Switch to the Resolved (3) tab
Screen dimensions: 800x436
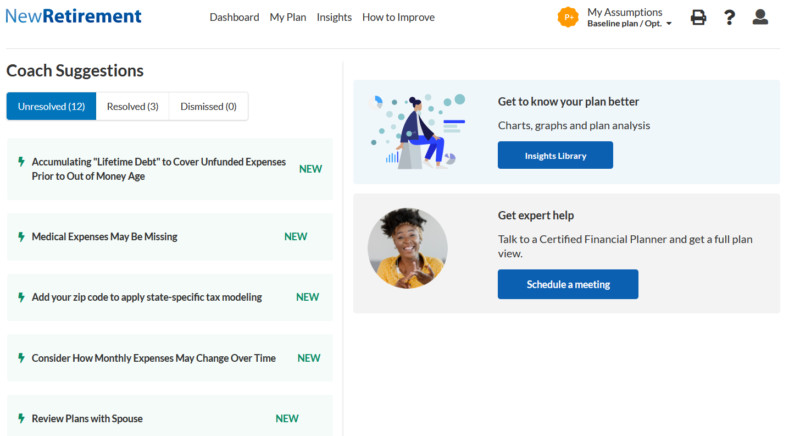[x=133, y=106]
